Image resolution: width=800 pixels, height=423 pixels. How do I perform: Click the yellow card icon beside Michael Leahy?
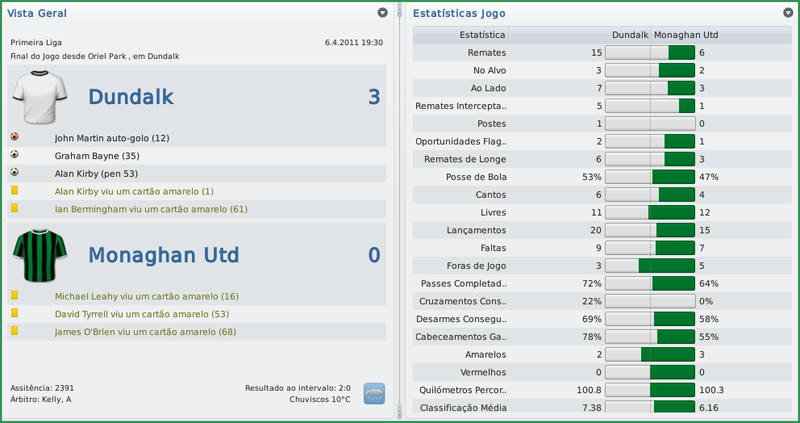coord(15,296)
